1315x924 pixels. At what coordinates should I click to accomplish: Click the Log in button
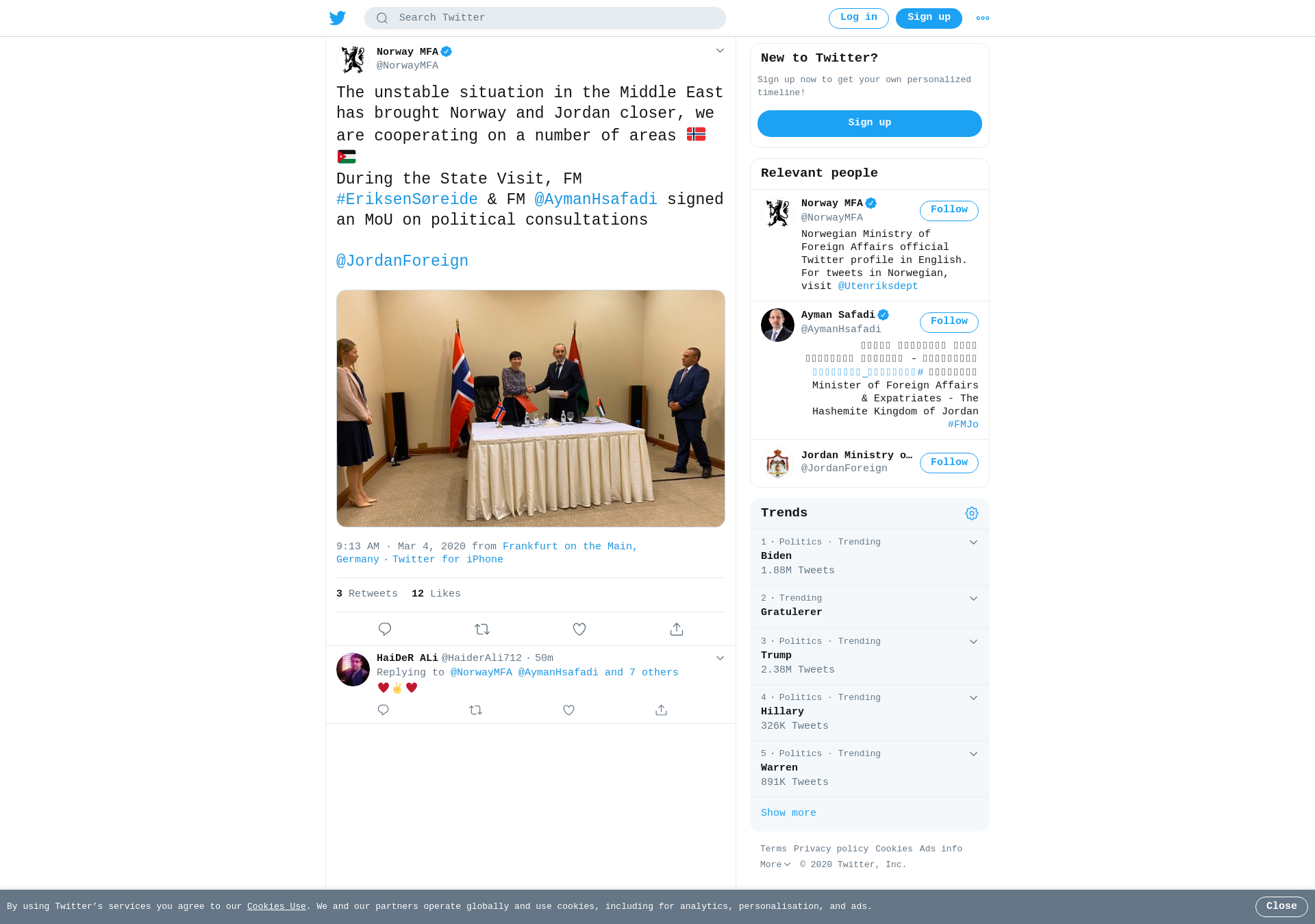click(x=858, y=18)
